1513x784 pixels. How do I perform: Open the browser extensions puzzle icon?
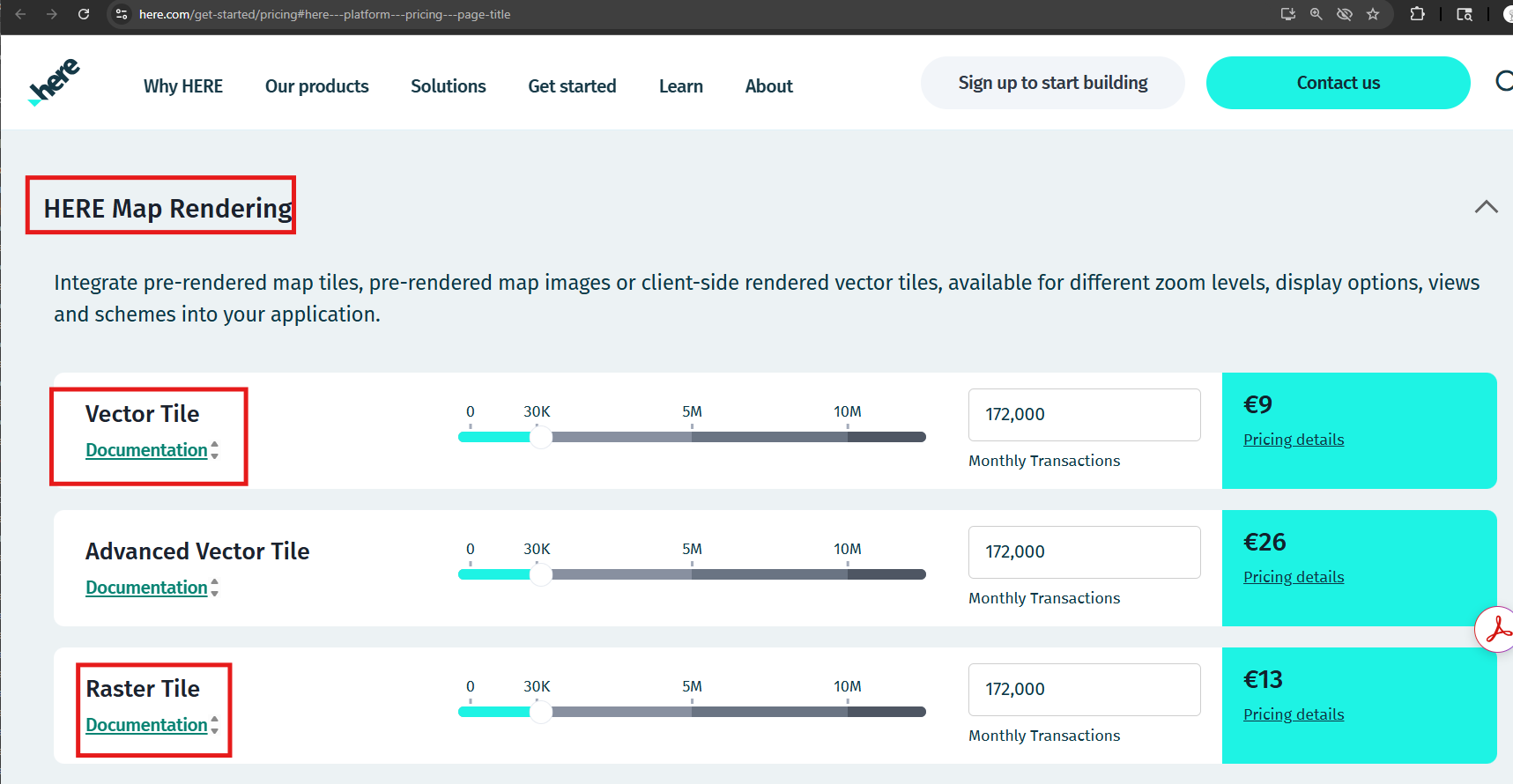pyautogui.click(x=1417, y=14)
